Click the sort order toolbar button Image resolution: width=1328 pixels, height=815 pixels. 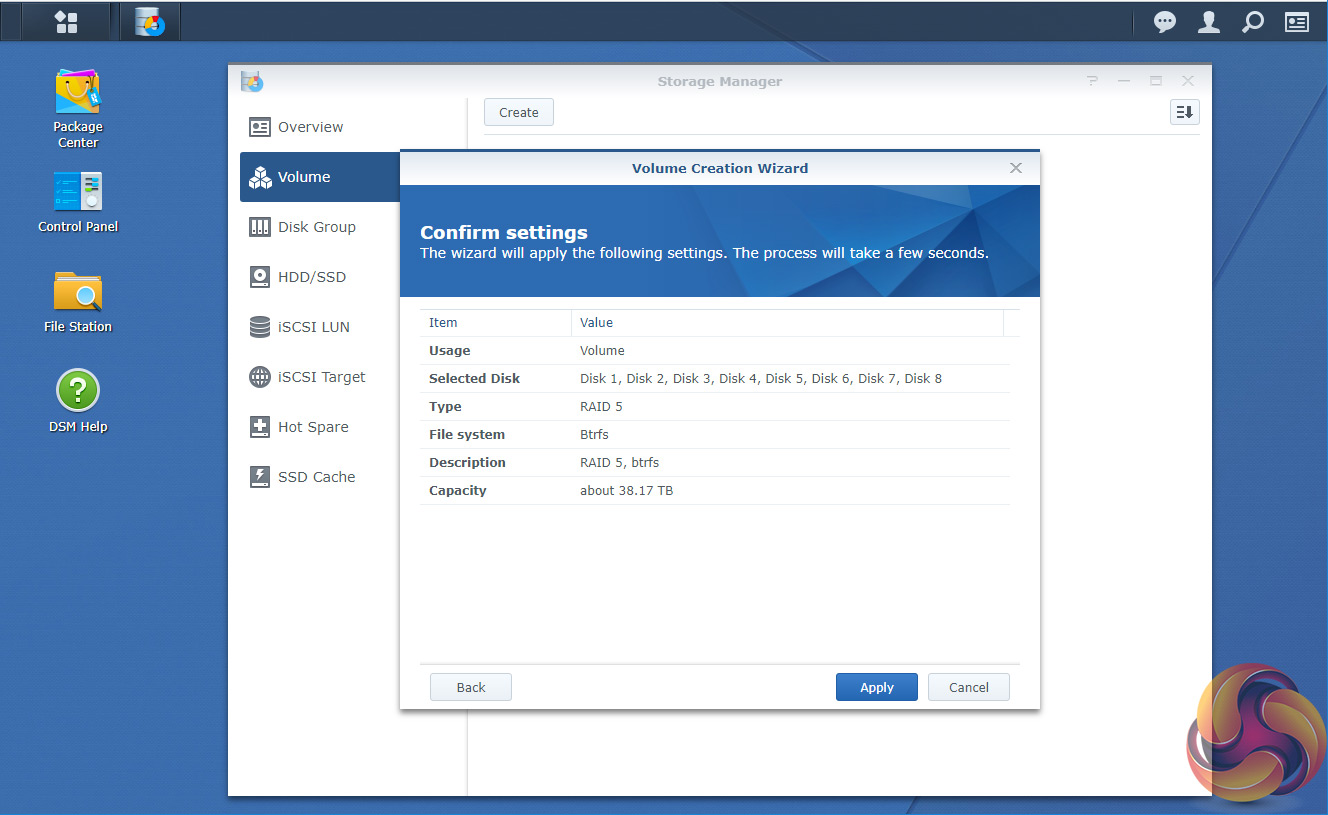coord(1184,112)
